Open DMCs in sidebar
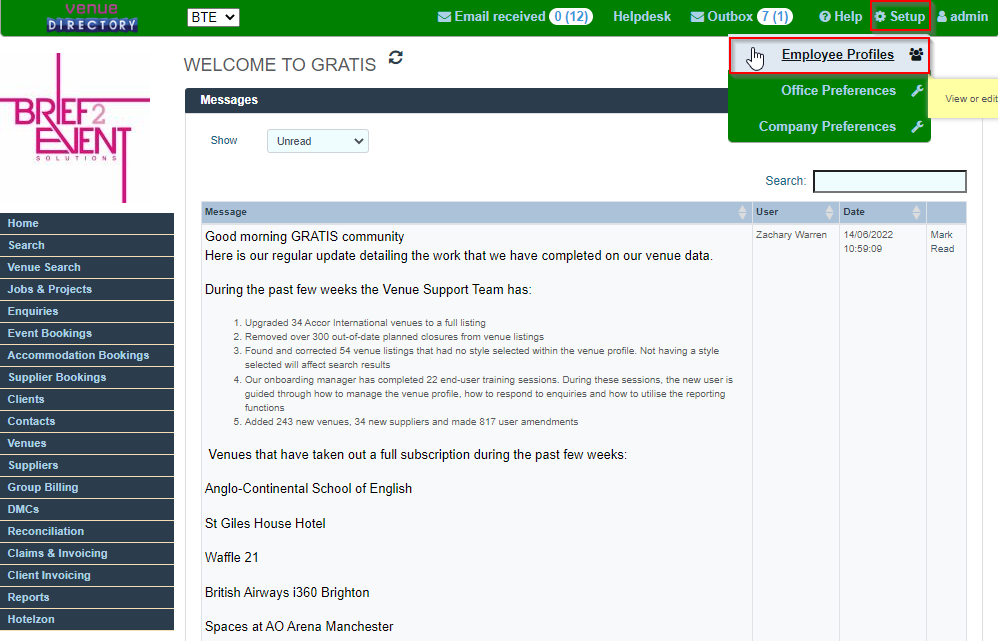998x641 pixels. (87, 509)
